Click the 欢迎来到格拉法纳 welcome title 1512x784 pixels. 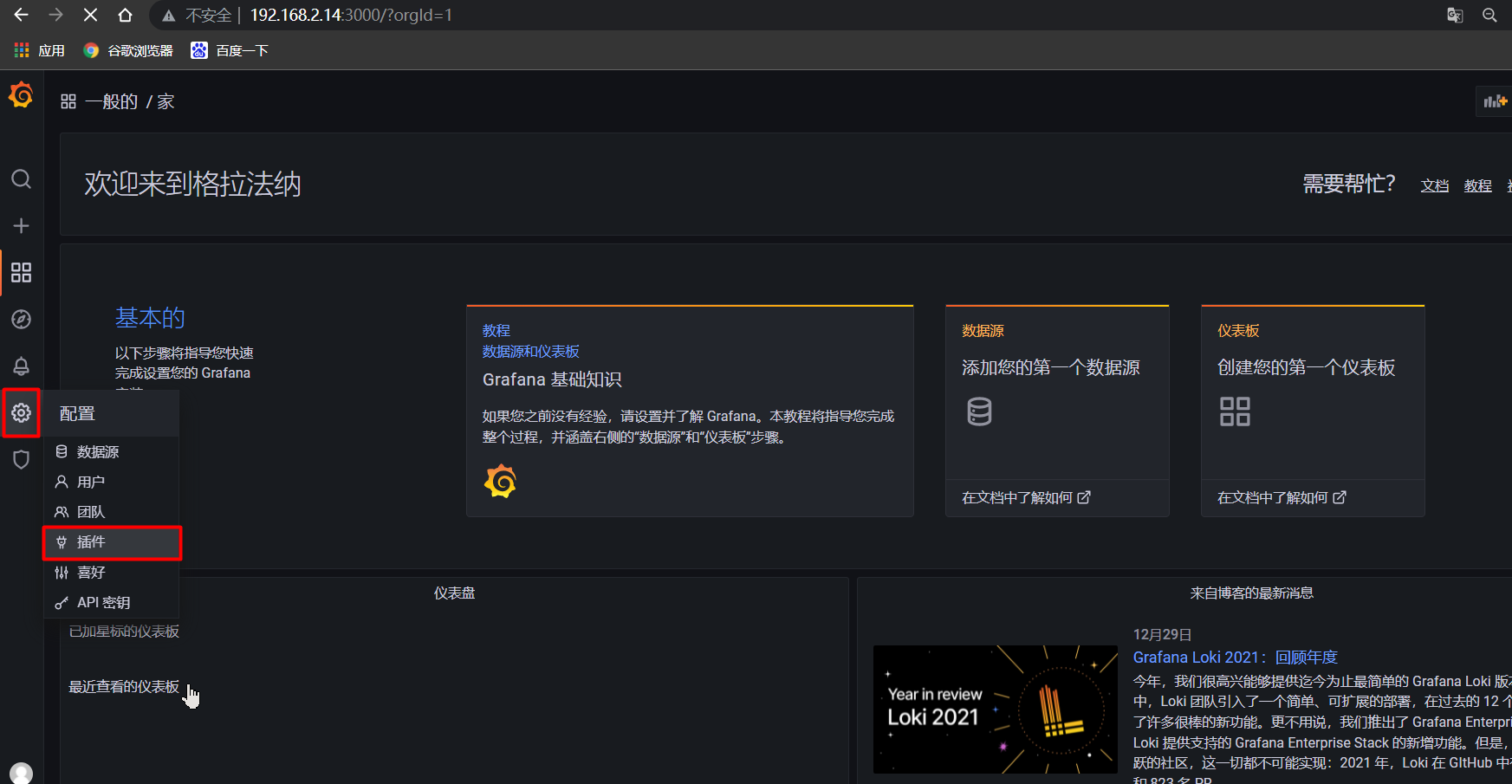click(x=192, y=184)
